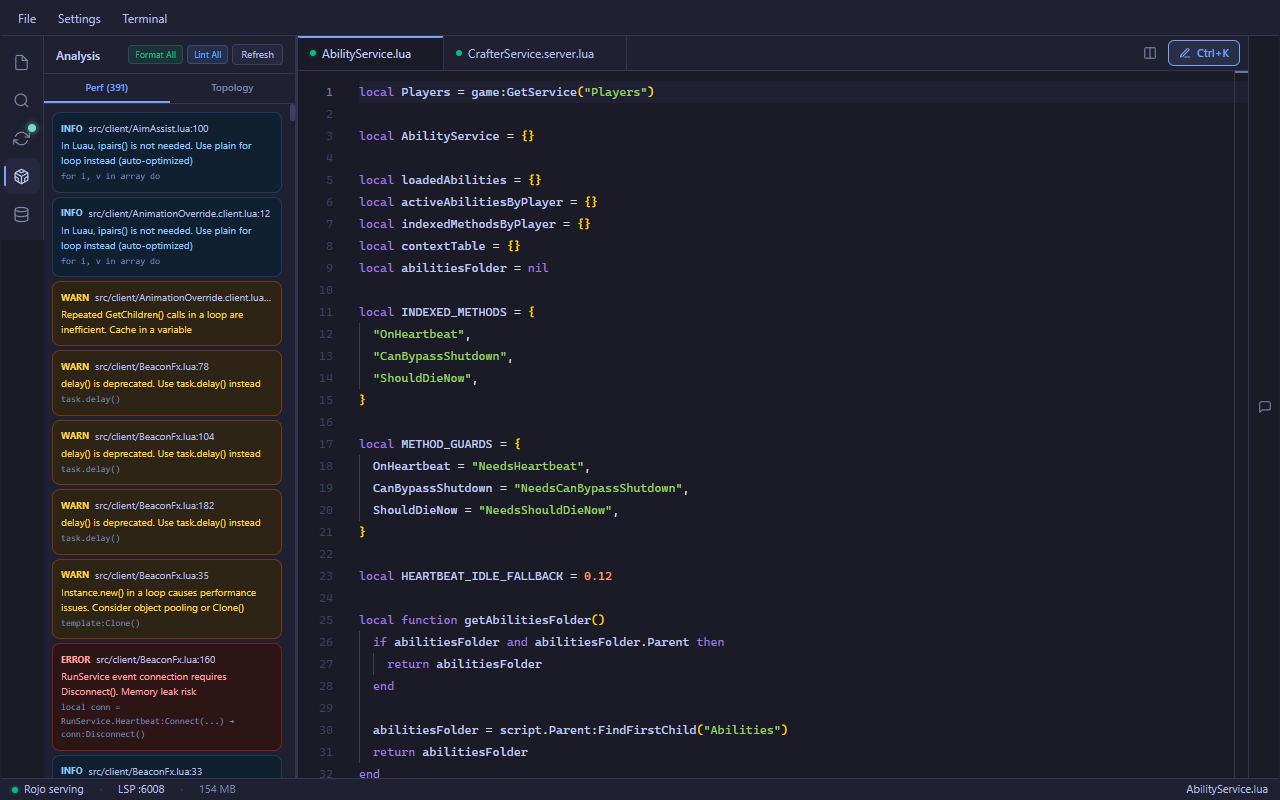Click the LSP :6008 status bar item

(x=113, y=789)
